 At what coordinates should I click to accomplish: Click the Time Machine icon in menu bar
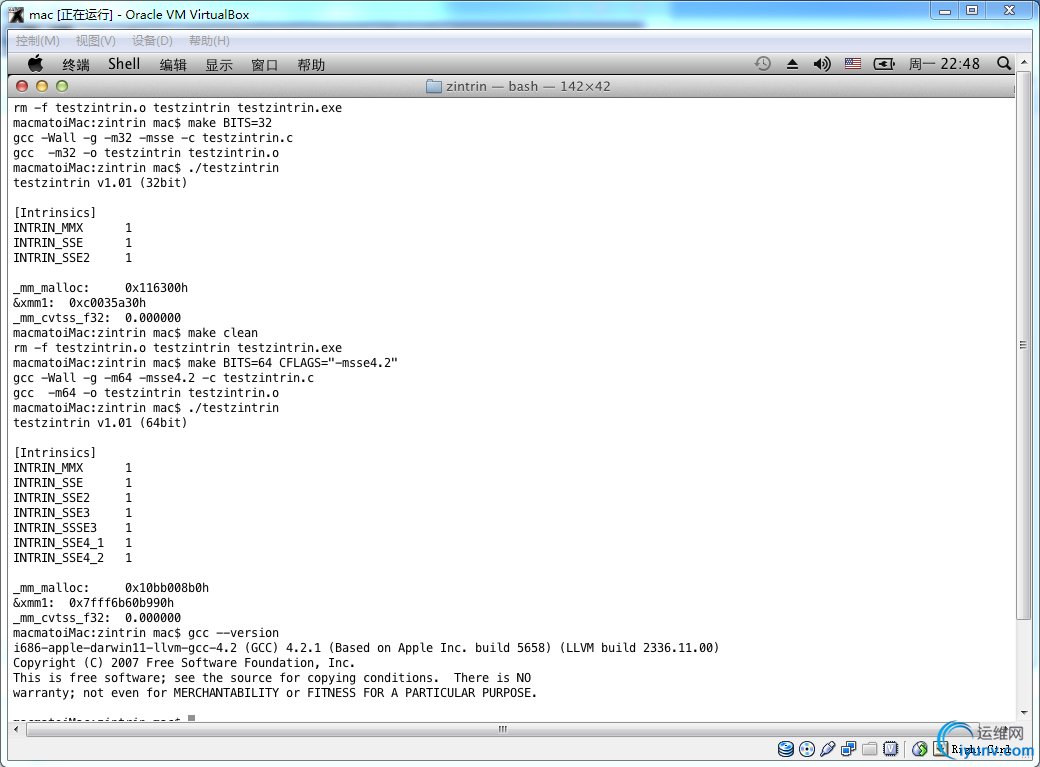pyautogui.click(x=763, y=64)
